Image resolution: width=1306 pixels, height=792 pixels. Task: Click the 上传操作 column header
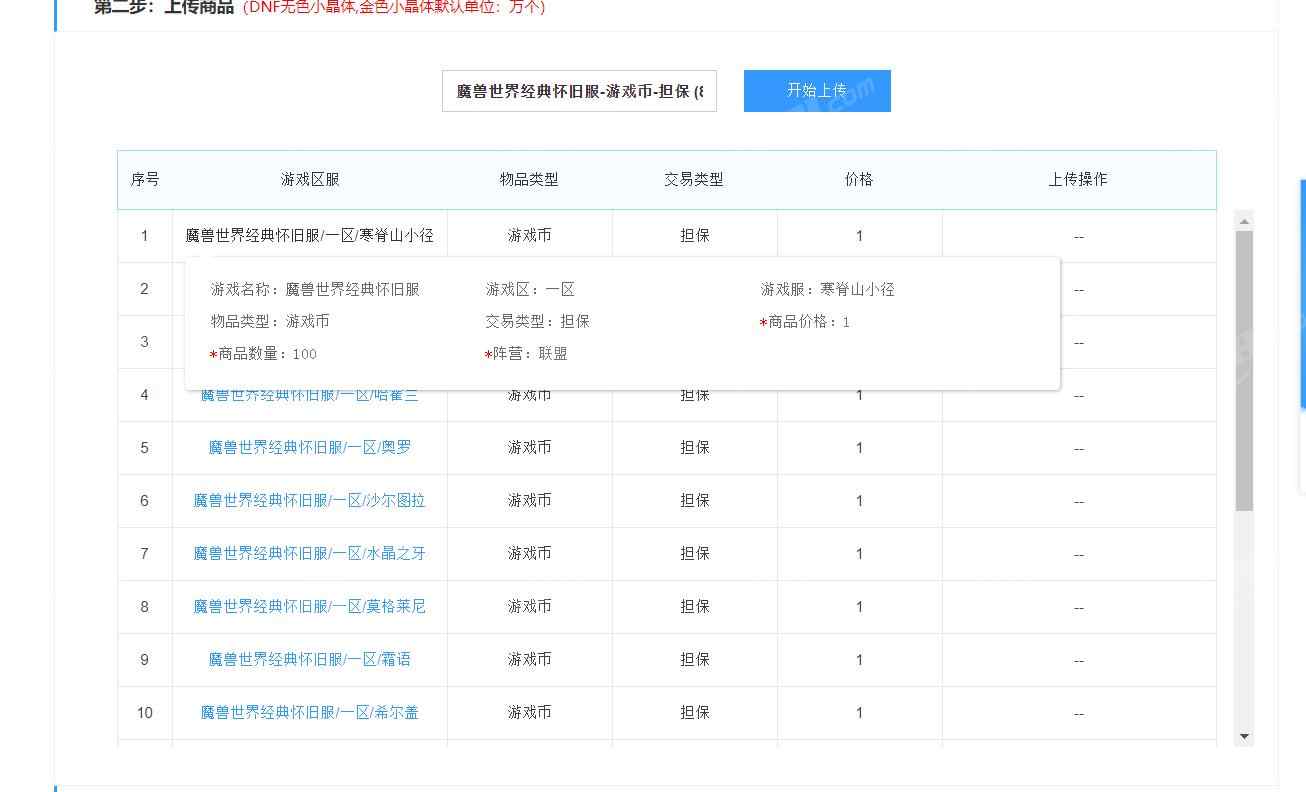click(1078, 180)
